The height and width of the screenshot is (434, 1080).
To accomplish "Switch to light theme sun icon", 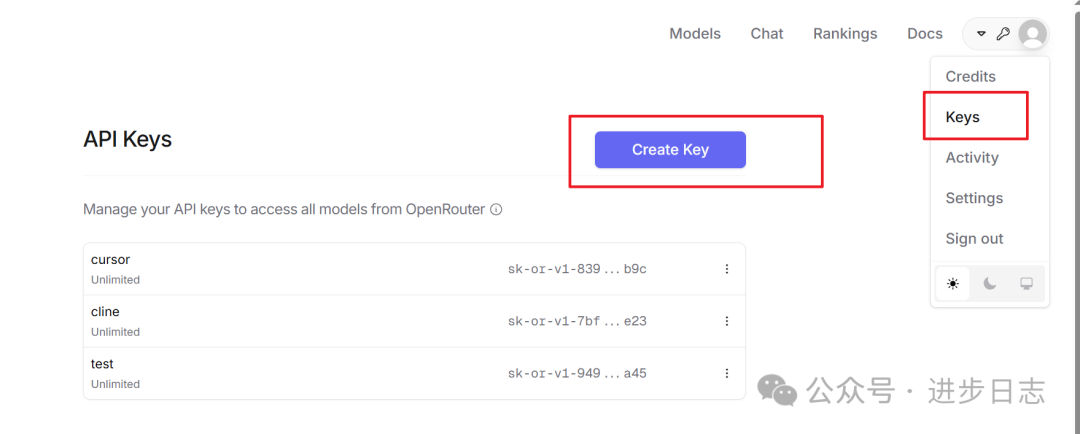I will click(x=953, y=284).
